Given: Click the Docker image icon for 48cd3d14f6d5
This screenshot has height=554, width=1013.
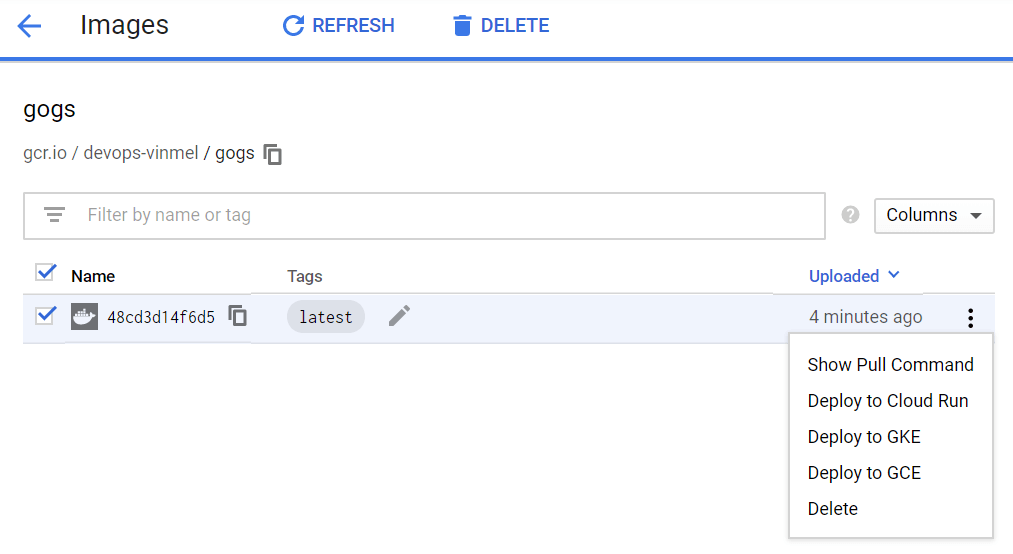Looking at the screenshot, I should [x=84, y=317].
